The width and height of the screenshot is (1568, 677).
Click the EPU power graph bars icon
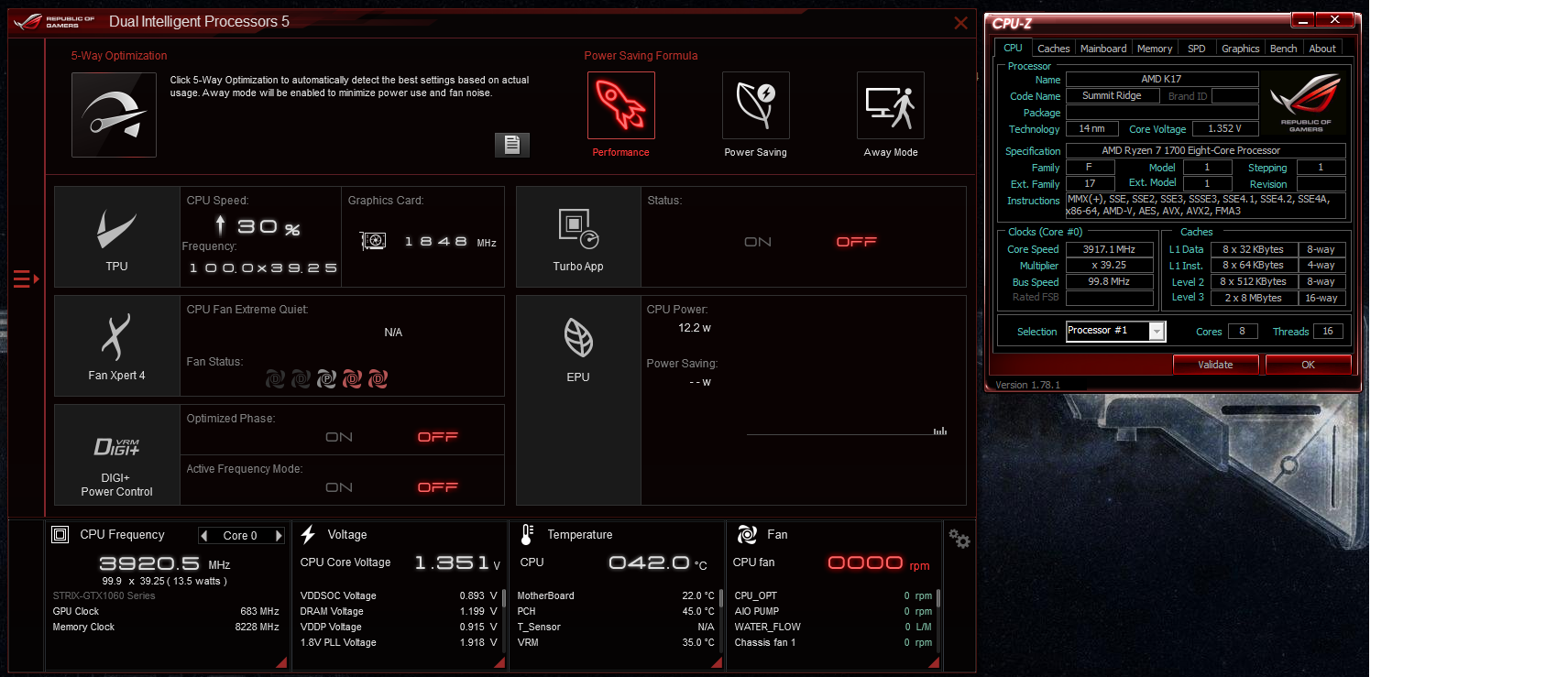pyautogui.click(x=940, y=431)
